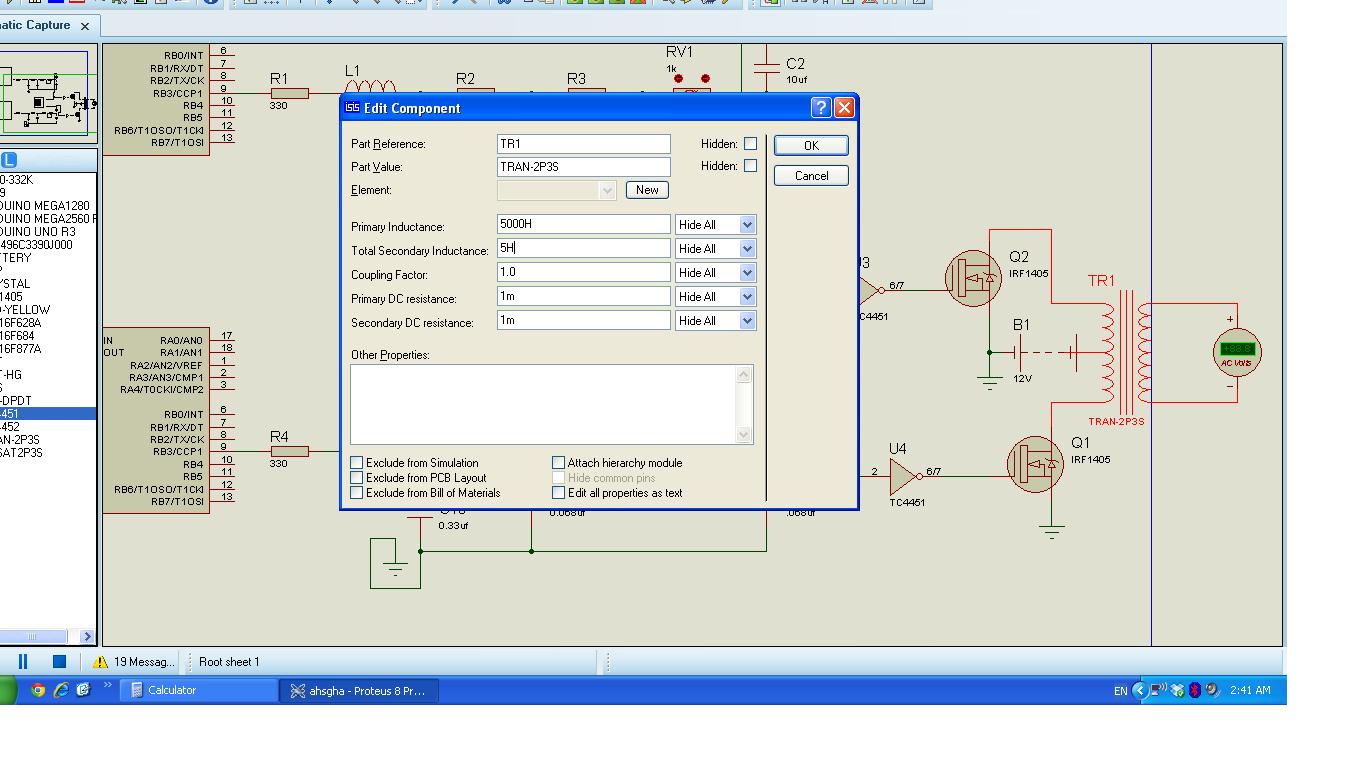
Task: Click the Part Value field TRAN-2P3S
Action: (584, 167)
